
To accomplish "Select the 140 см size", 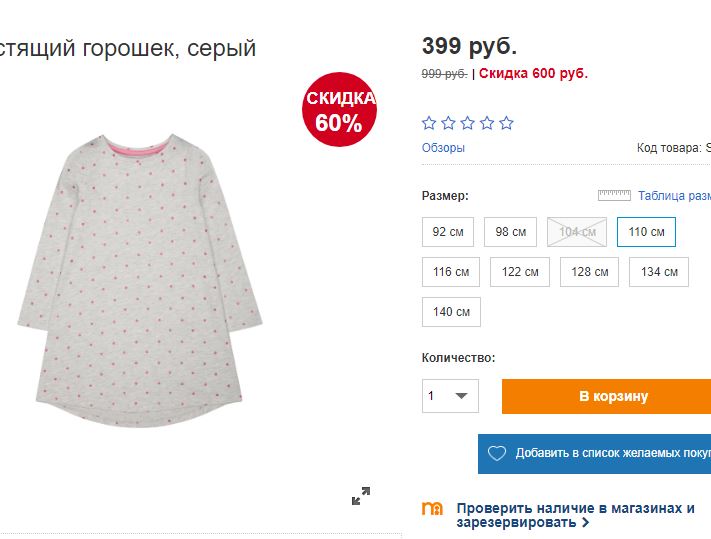I will point(451,312).
